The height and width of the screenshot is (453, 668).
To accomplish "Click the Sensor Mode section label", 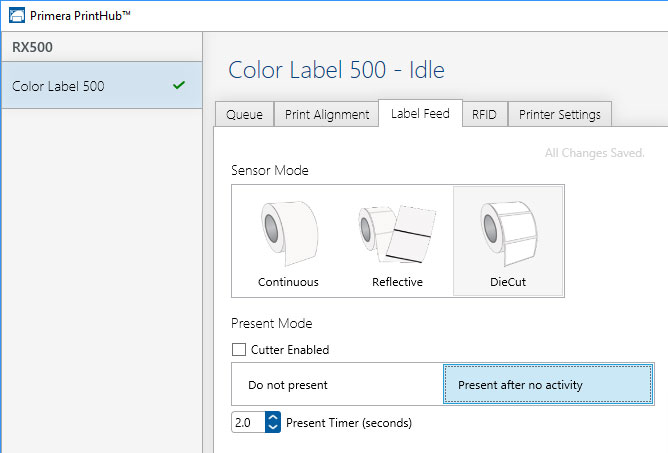I will click(270, 170).
